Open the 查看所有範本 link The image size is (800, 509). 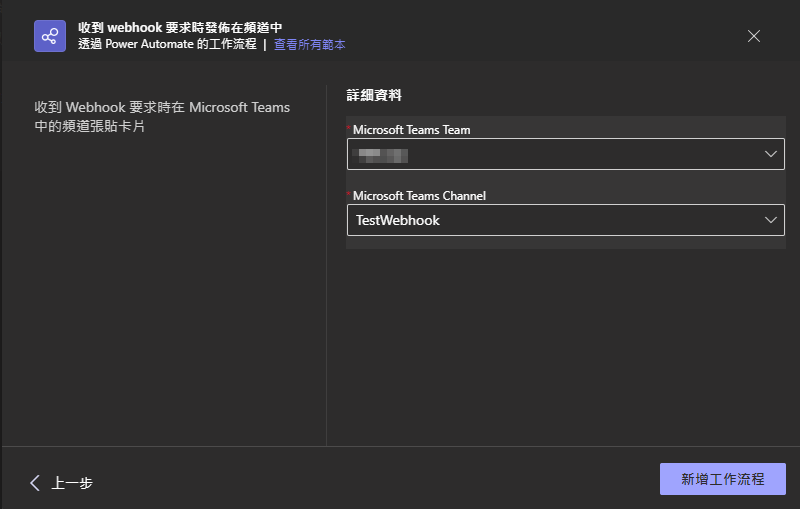point(310,45)
